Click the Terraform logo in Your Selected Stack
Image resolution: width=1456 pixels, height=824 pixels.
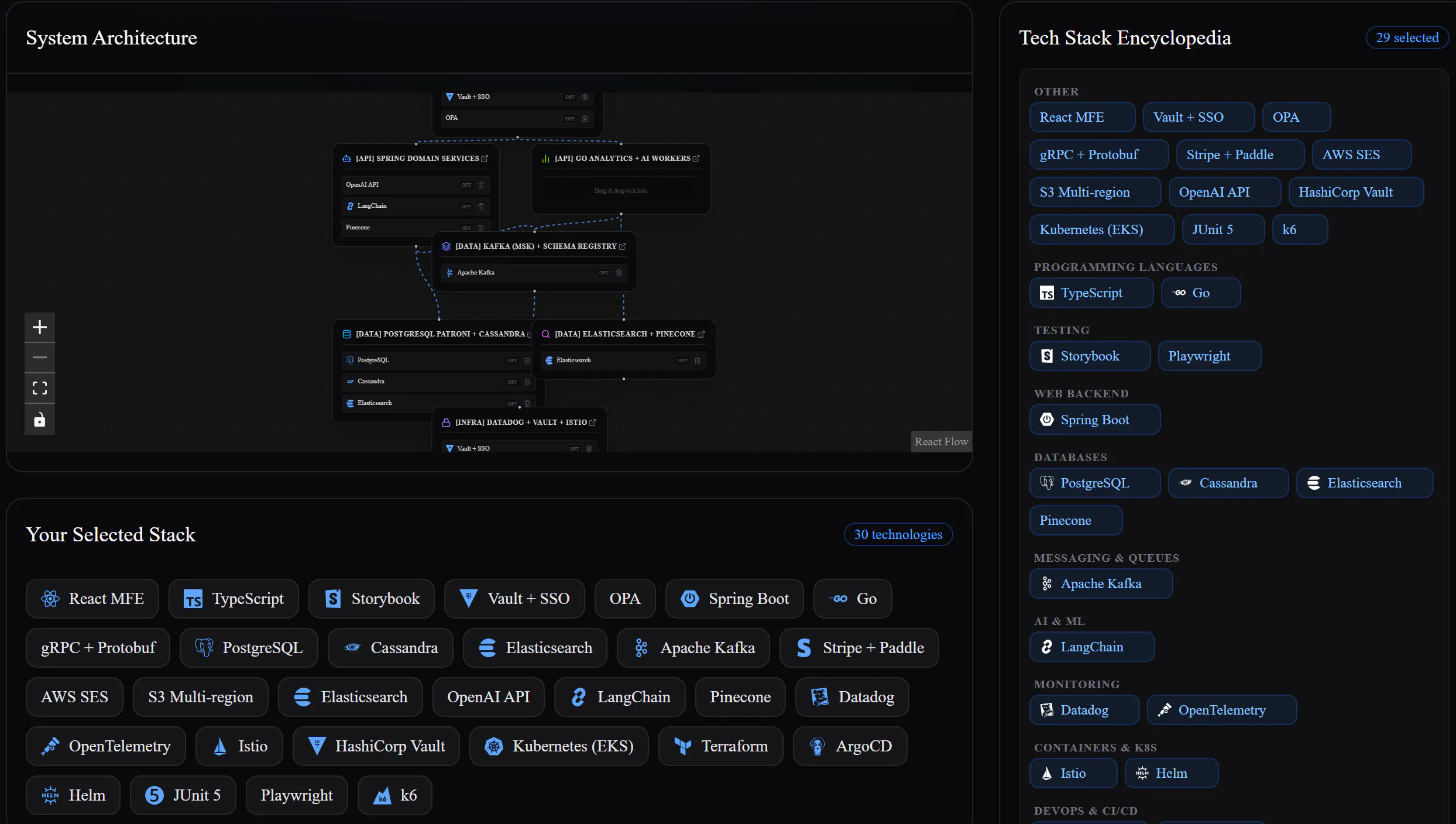click(683, 746)
